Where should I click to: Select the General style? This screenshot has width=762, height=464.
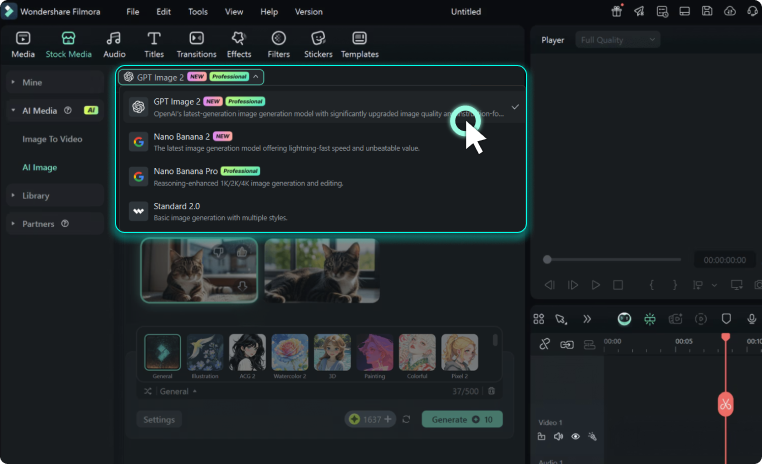162,356
